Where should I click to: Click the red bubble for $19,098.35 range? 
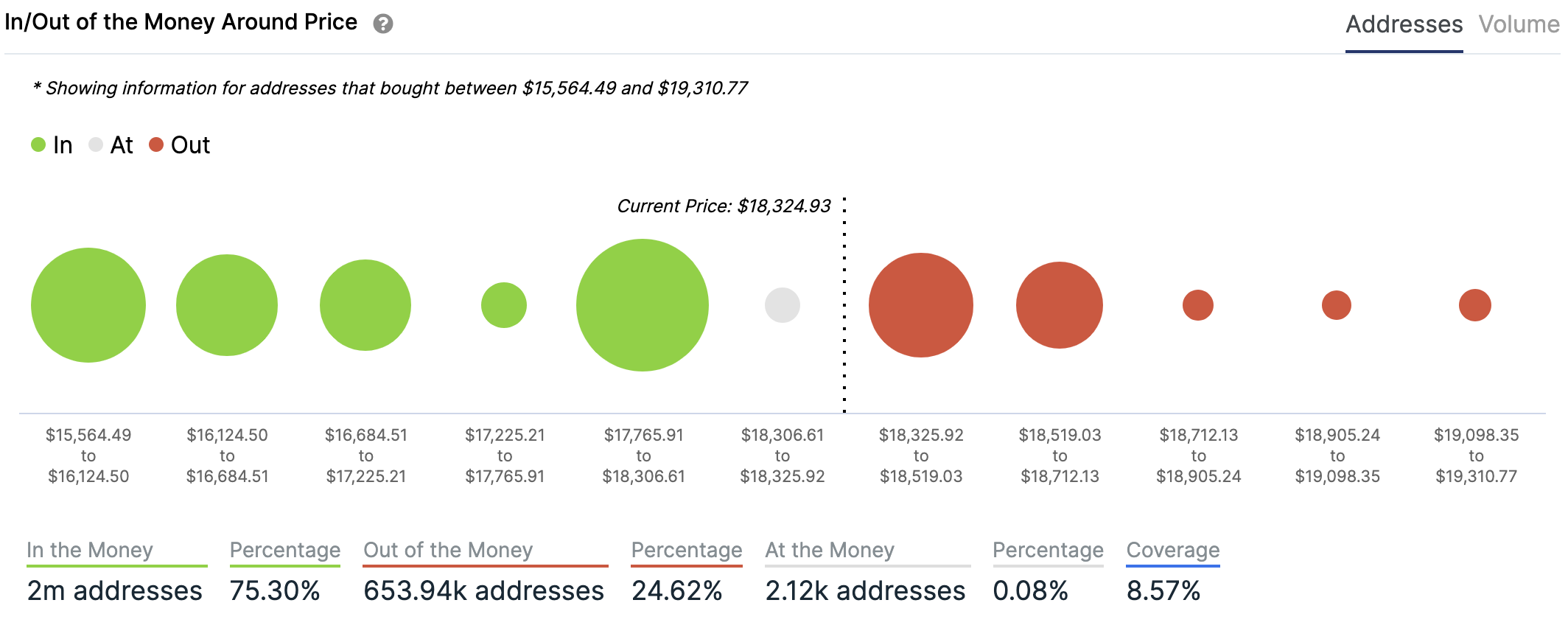point(1475,305)
